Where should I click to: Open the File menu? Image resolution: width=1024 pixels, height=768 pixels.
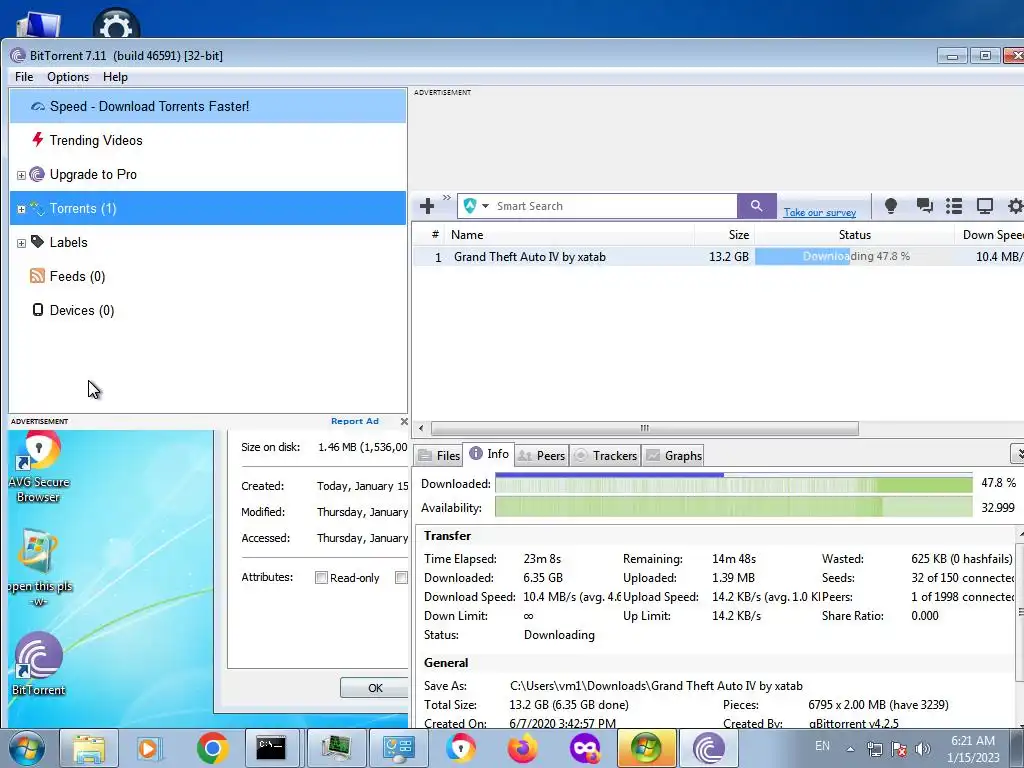(x=24, y=77)
